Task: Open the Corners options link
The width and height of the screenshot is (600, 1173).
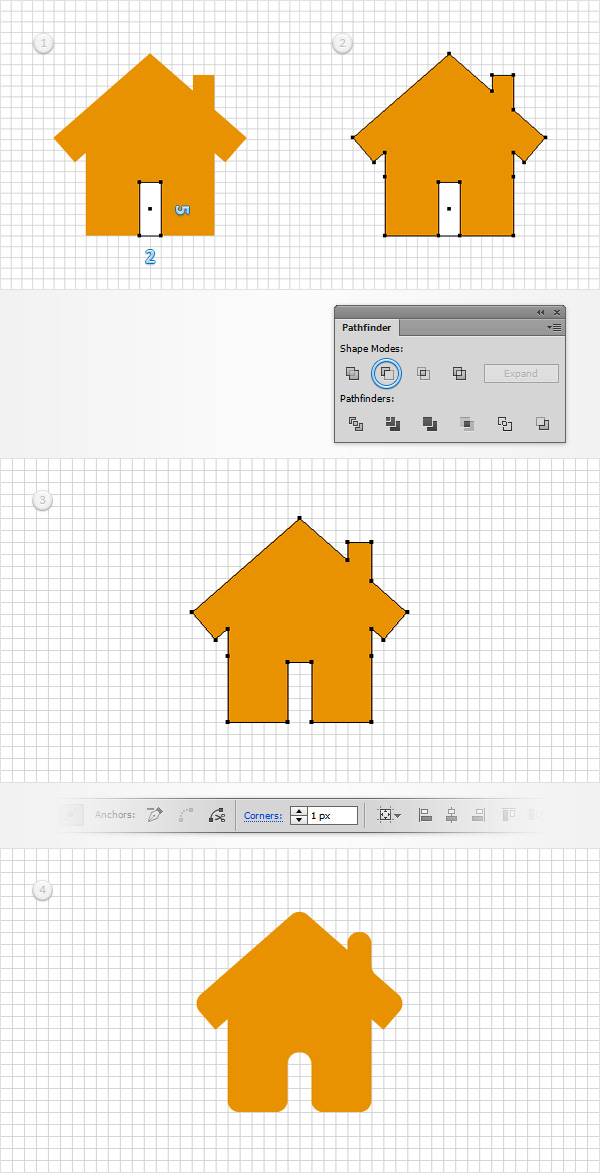Action: tap(263, 815)
